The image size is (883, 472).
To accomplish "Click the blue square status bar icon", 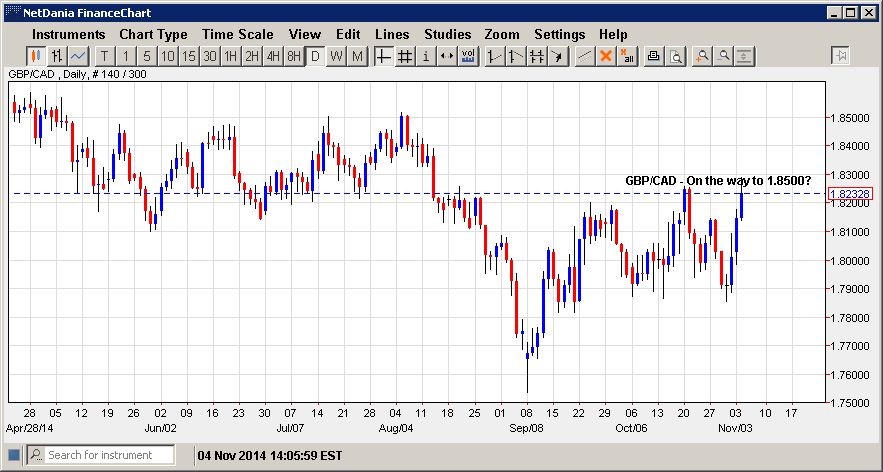I will pyautogui.click(x=14, y=455).
